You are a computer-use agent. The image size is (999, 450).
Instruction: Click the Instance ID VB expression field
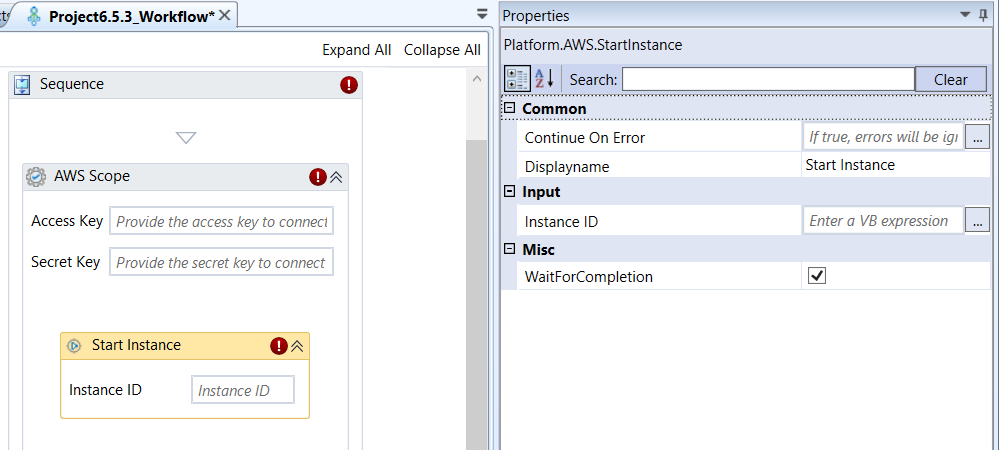coord(883,221)
